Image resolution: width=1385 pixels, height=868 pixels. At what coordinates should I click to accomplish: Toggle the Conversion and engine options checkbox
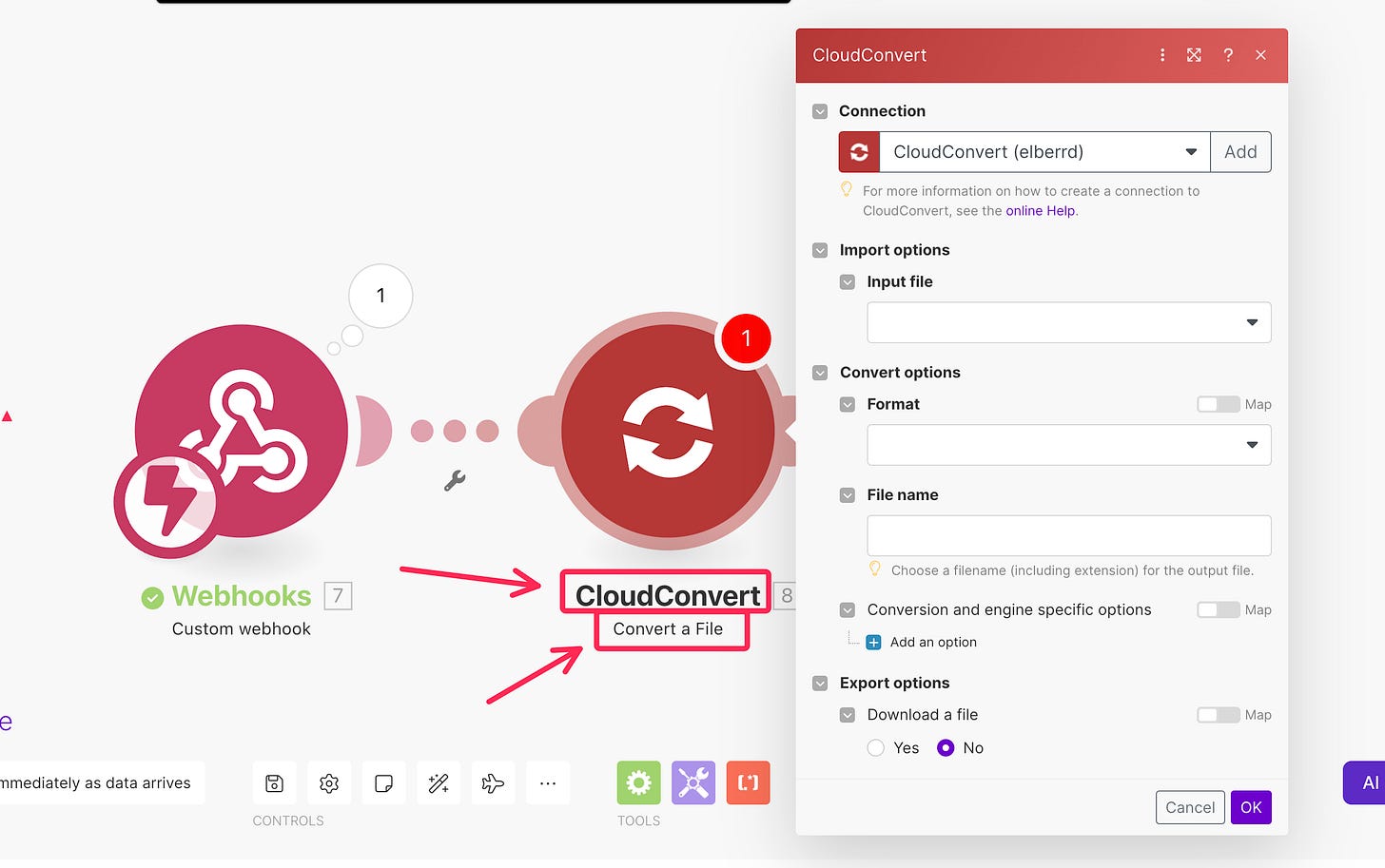[848, 609]
